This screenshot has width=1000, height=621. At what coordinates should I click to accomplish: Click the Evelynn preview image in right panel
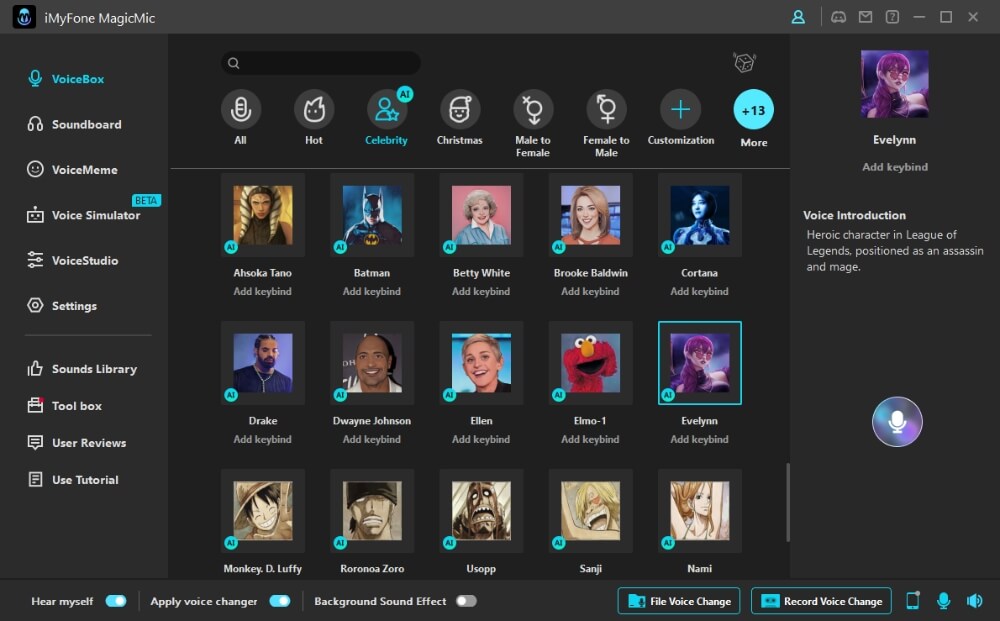(x=894, y=84)
